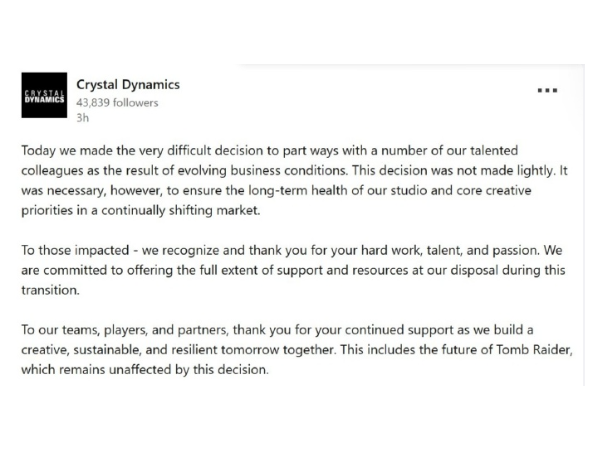Click the phrase 'talented' ending the first line
Screen dimensions: 600x450
[x=494, y=150]
